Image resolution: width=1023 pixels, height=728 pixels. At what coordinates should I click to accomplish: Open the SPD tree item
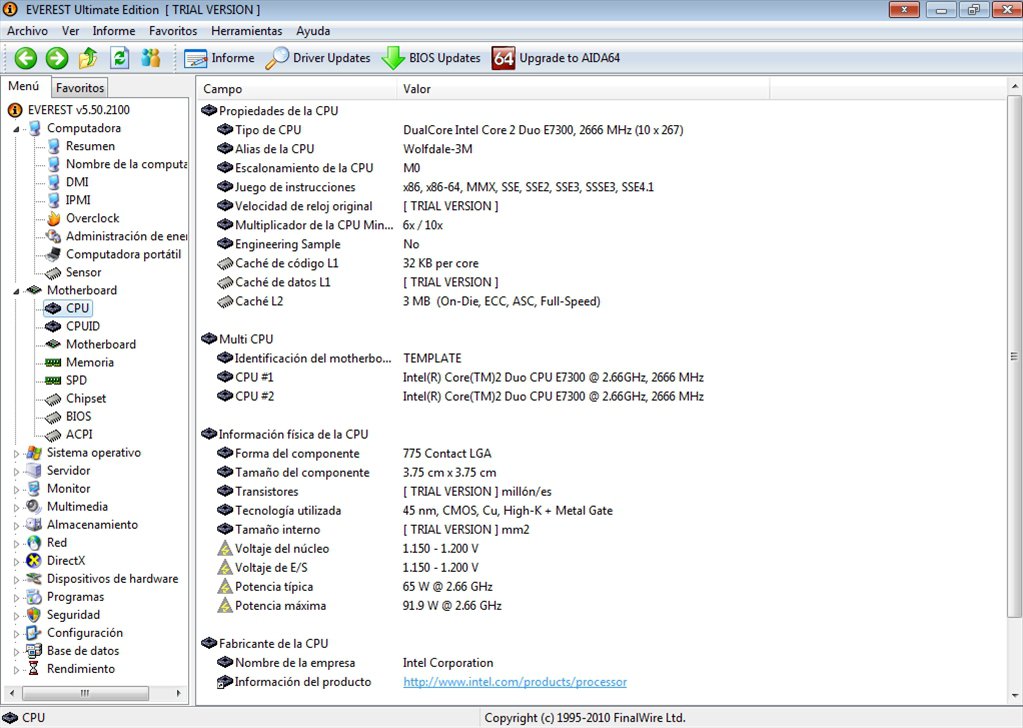coord(76,380)
